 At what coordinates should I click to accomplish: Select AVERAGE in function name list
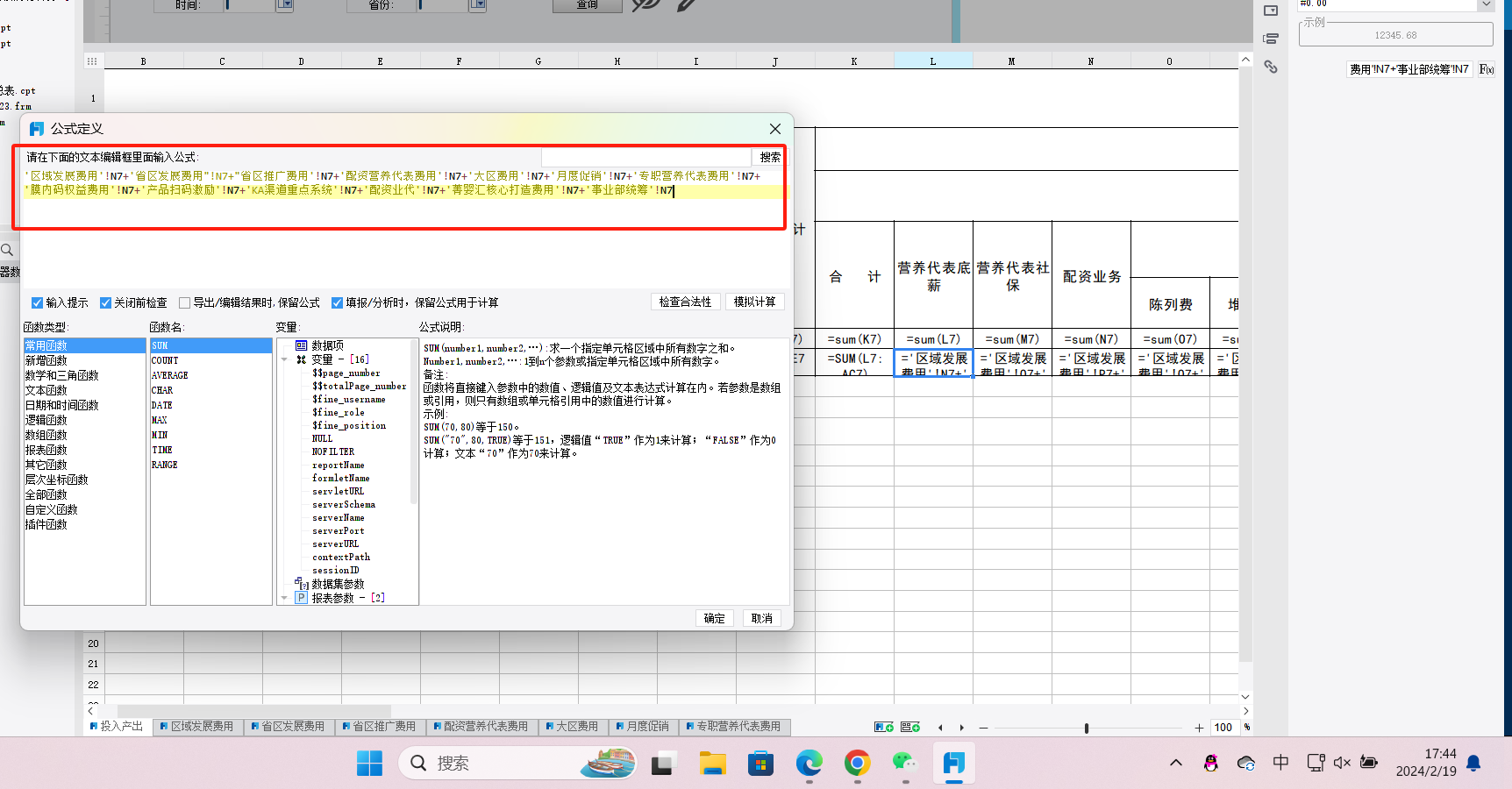(x=210, y=375)
